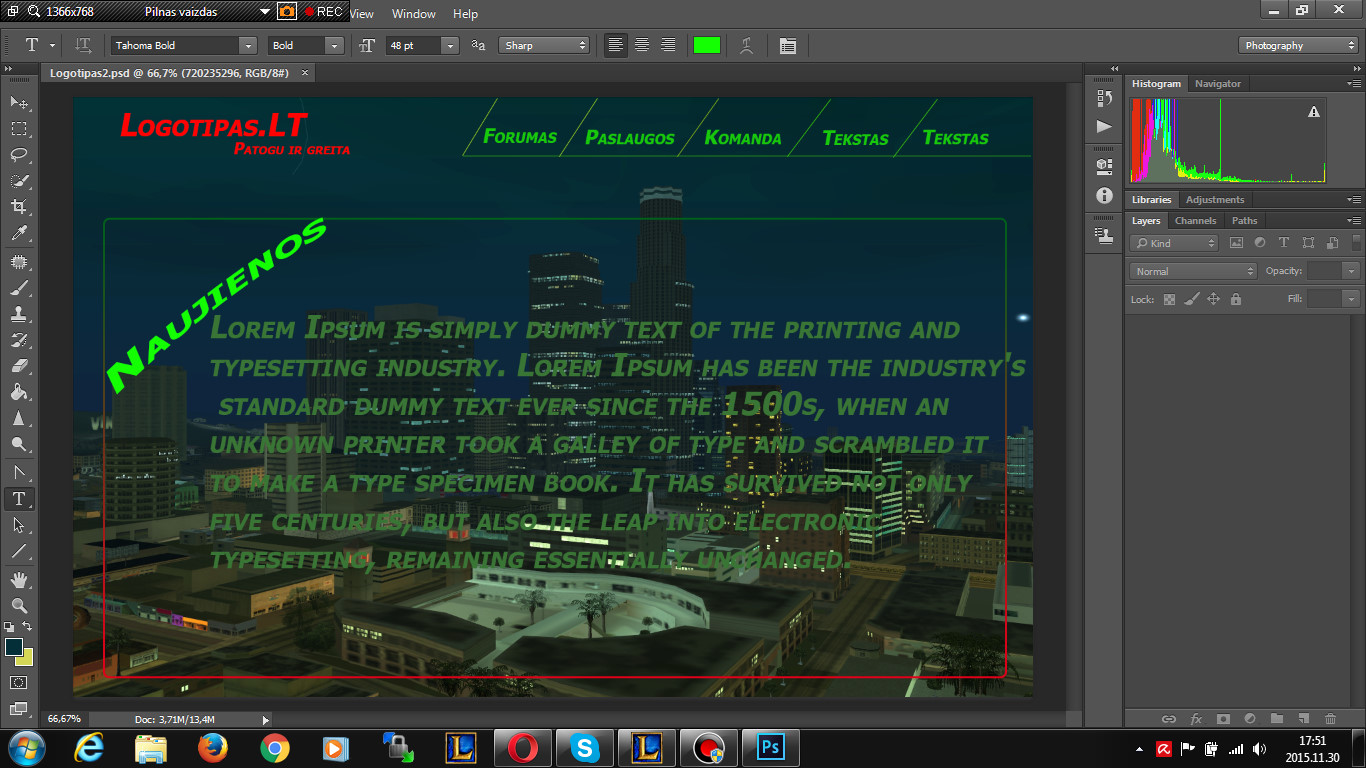Open the Histogram panel options menu
Screen dimensions: 1366x768
click(x=1354, y=84)
